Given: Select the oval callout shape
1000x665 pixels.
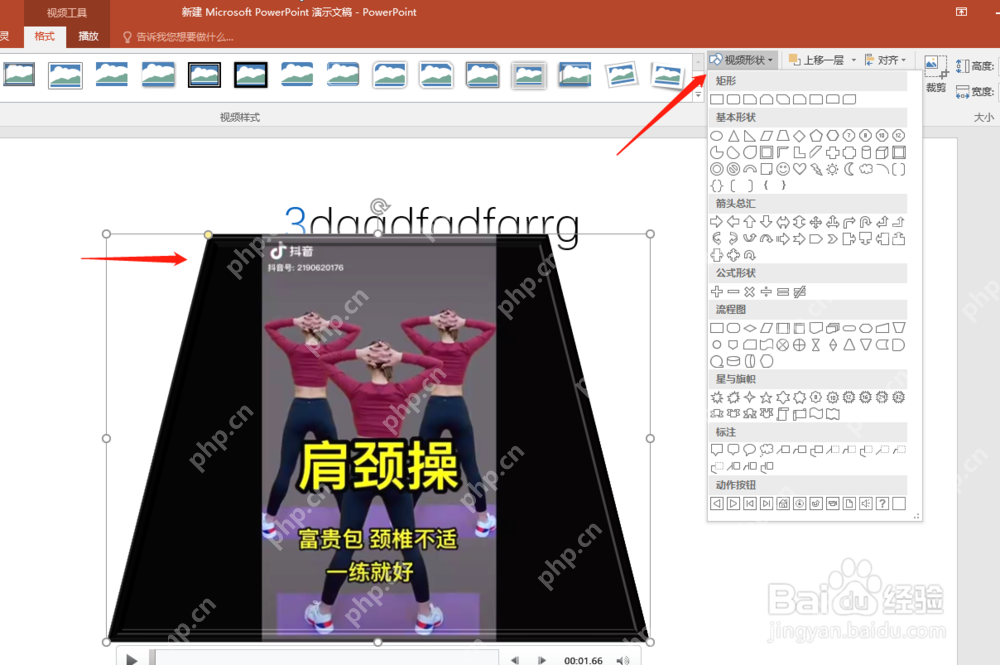Looking at the screenshot, I should pos(749,449).
